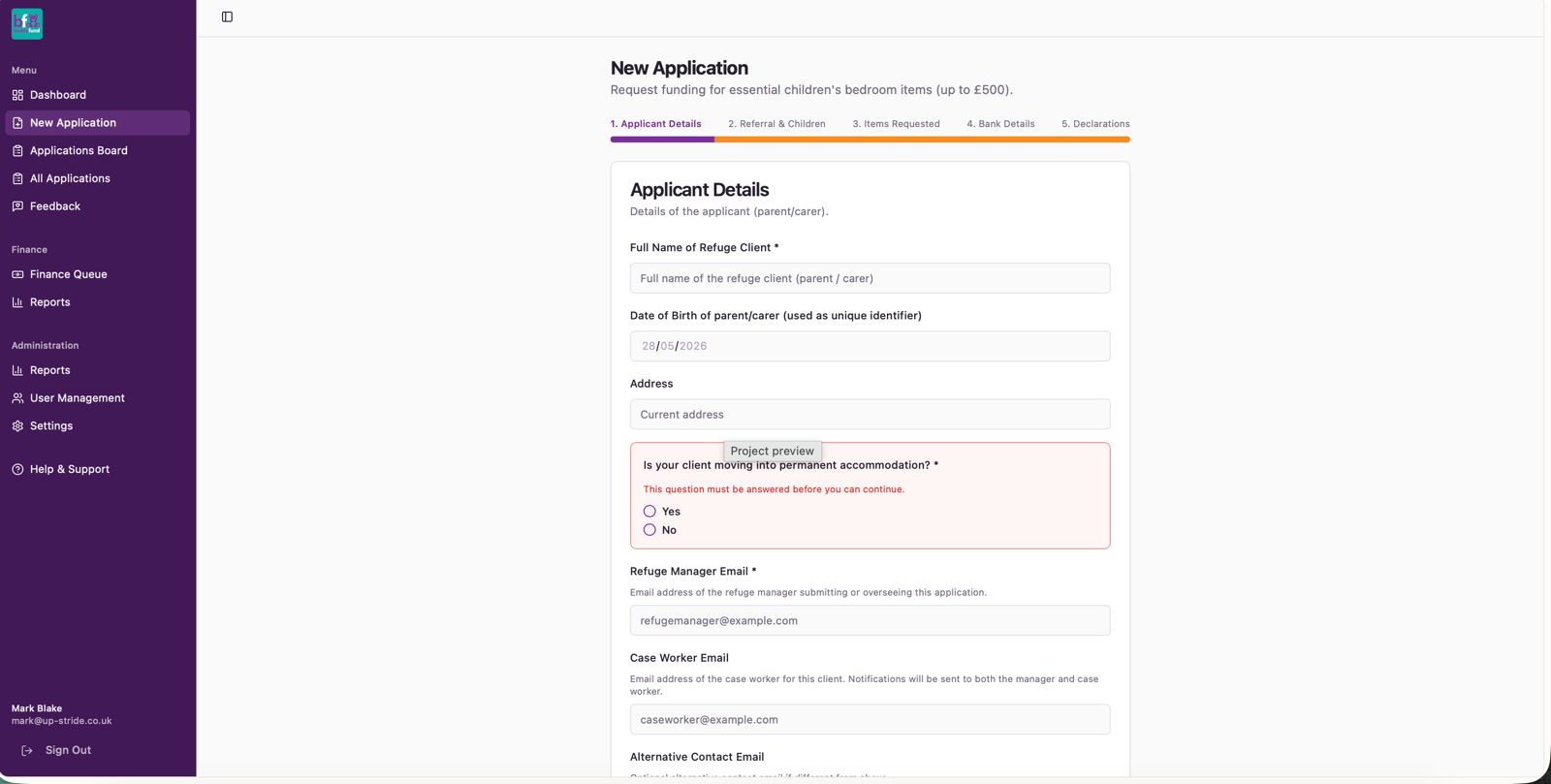Go to User Management
Screen dimensions: 1551x784
[97, 398]
